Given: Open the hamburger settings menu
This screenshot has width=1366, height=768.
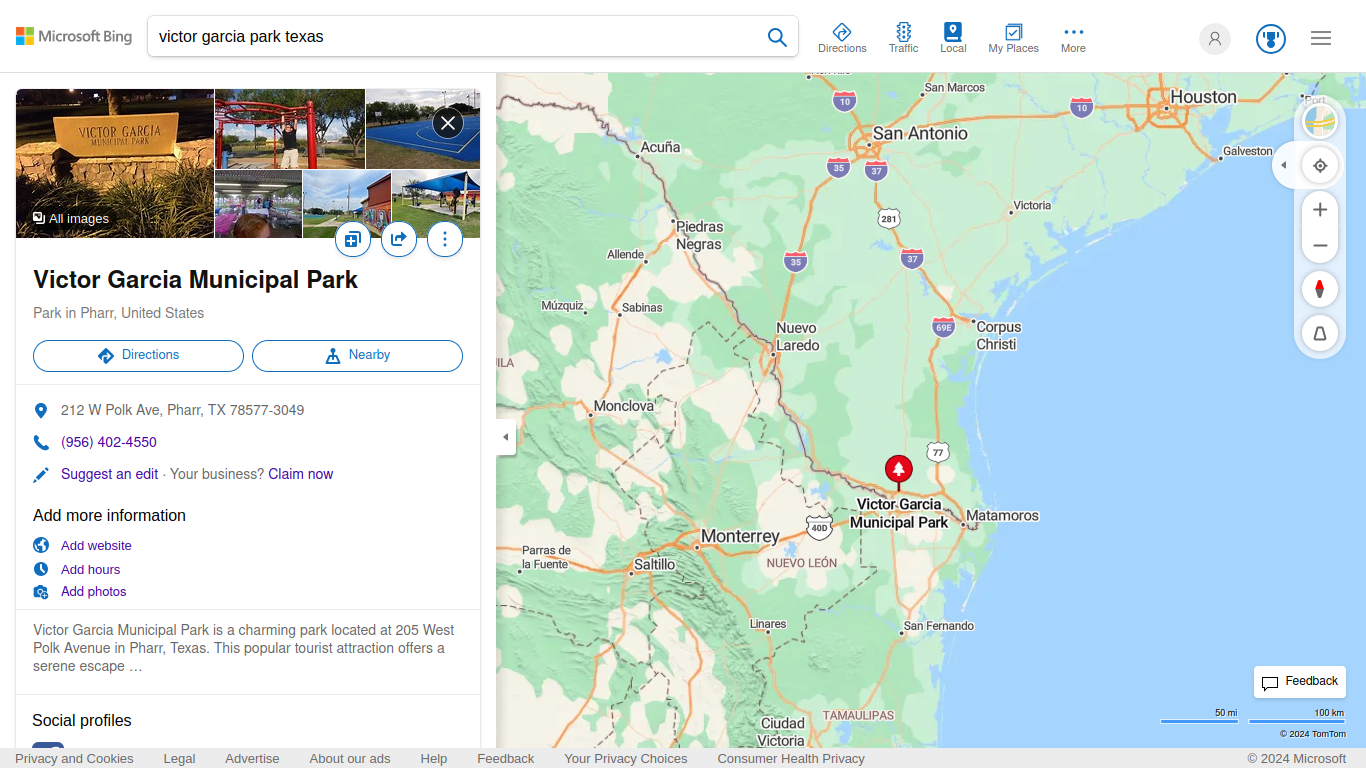Looking at the screenshot, I should 1321,38.
